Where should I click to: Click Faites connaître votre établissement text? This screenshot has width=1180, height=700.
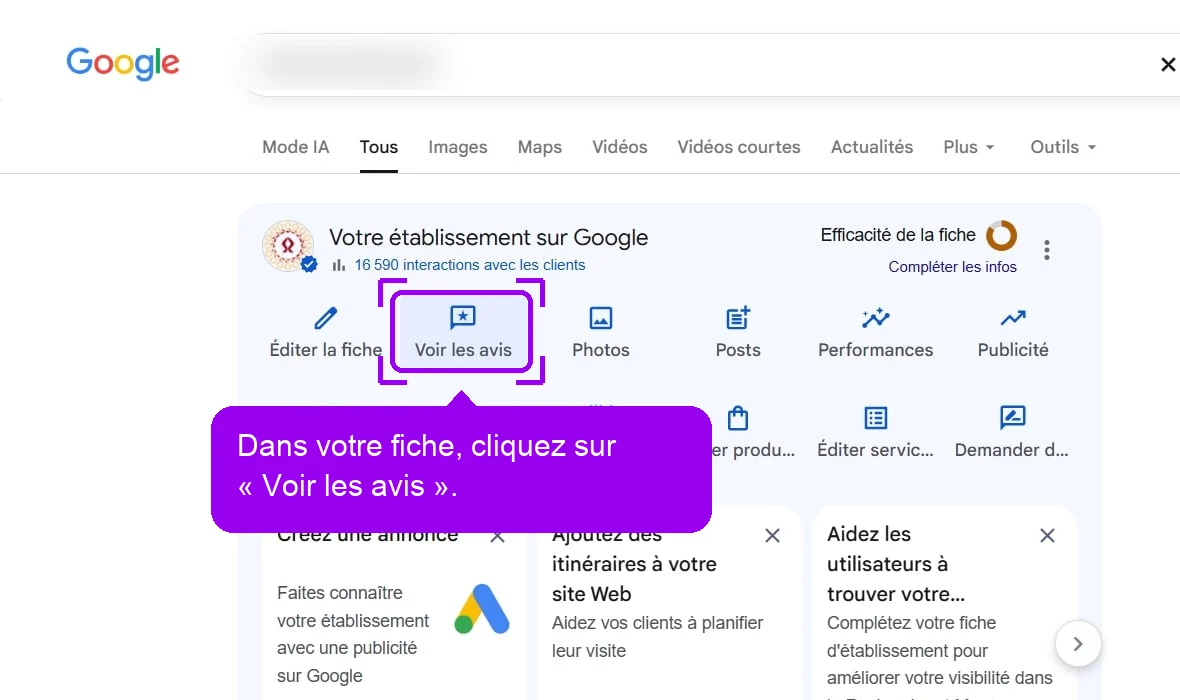pos(352,635)
